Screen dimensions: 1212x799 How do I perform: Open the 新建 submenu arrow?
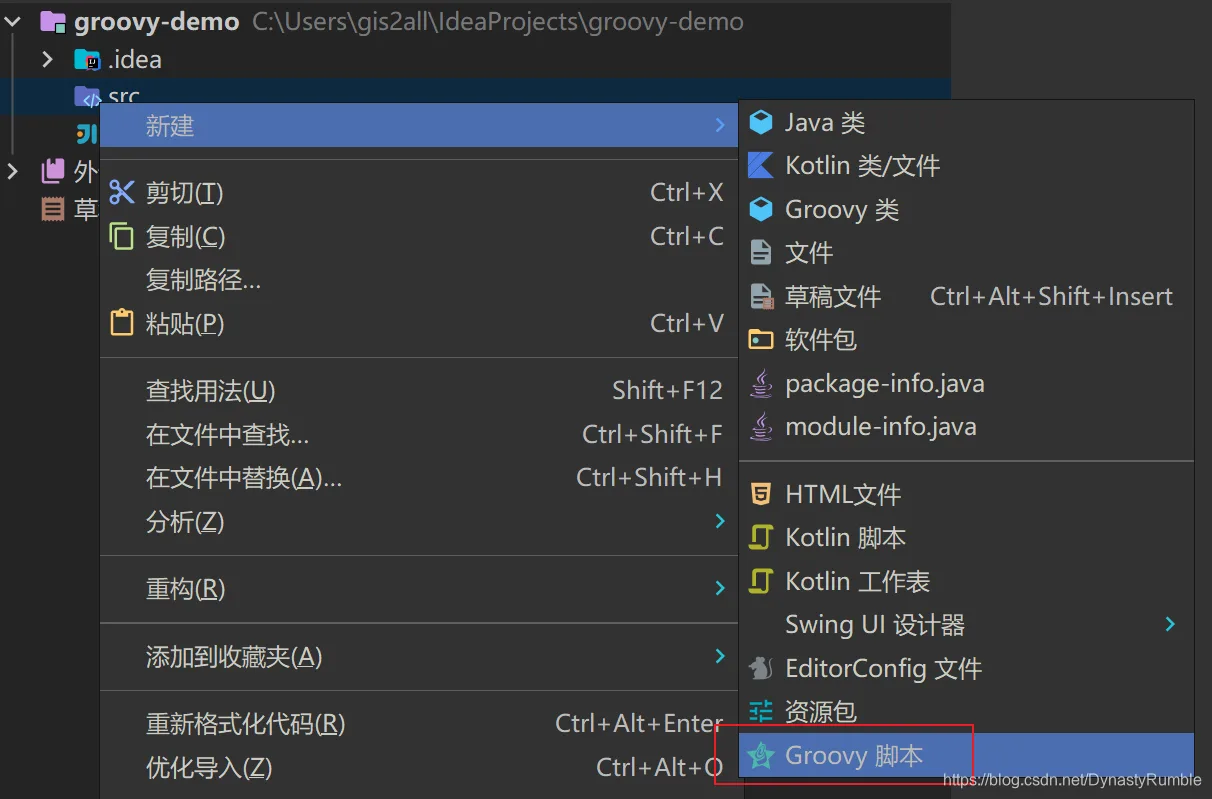720,125
